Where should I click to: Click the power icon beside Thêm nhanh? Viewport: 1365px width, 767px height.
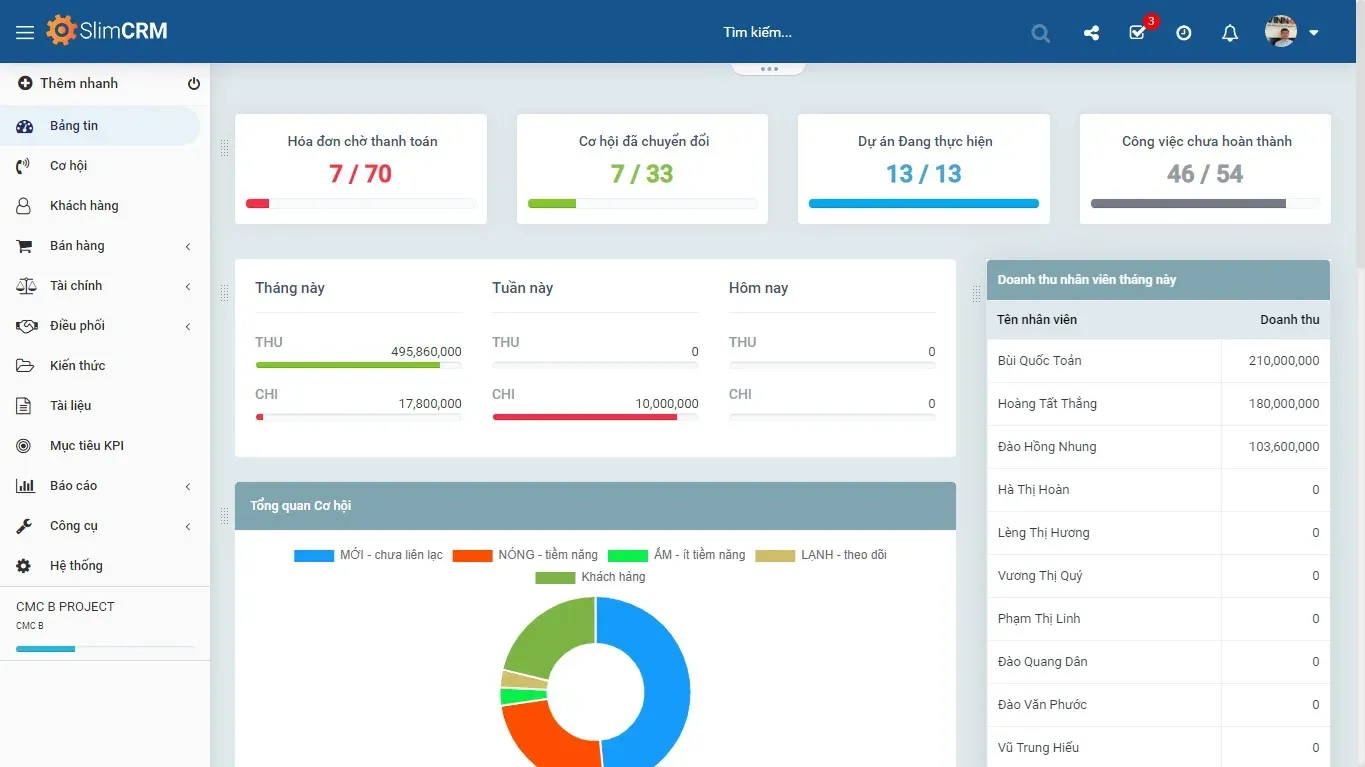click(194, 84)
